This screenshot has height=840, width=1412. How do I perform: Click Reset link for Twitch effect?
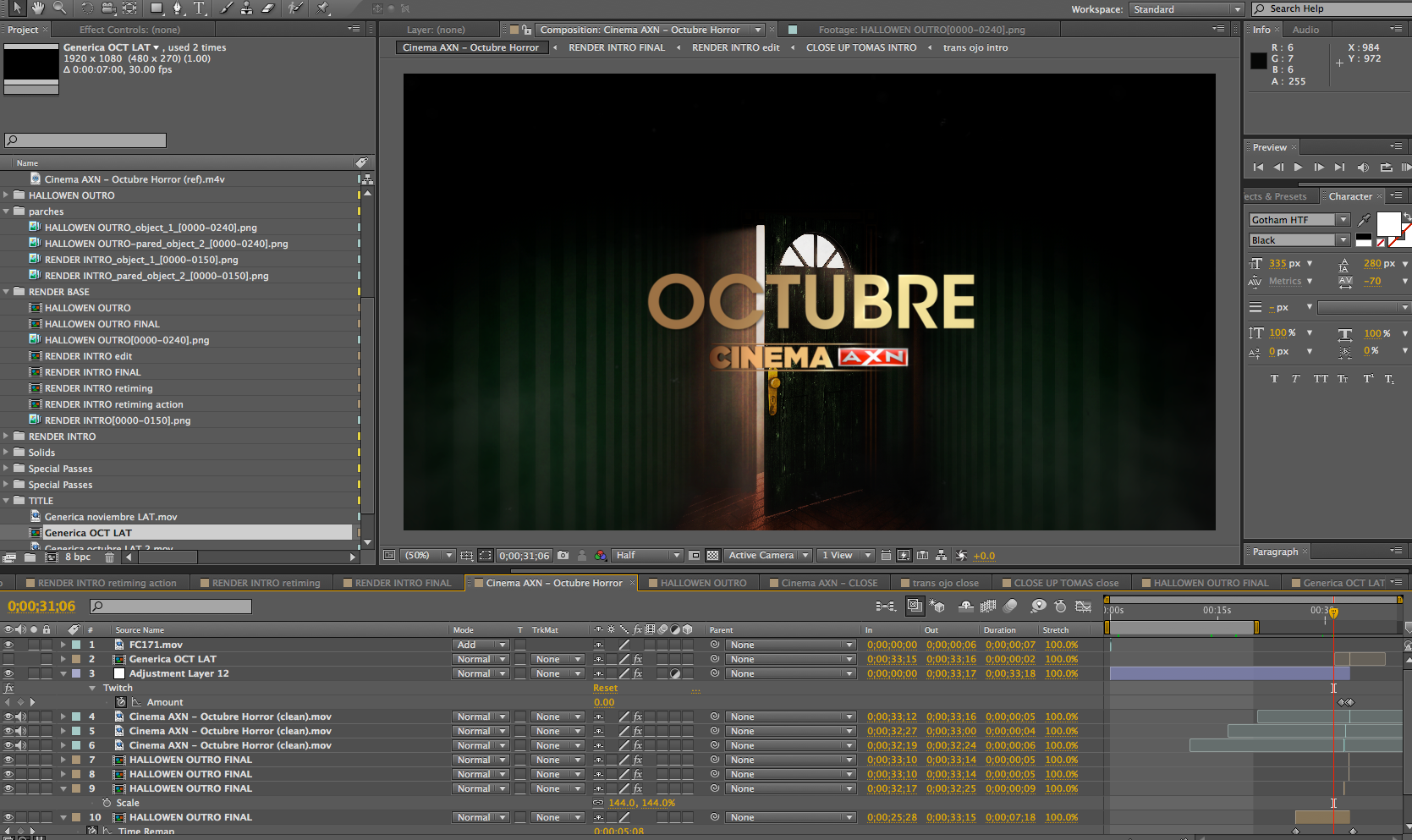[605, 688]
